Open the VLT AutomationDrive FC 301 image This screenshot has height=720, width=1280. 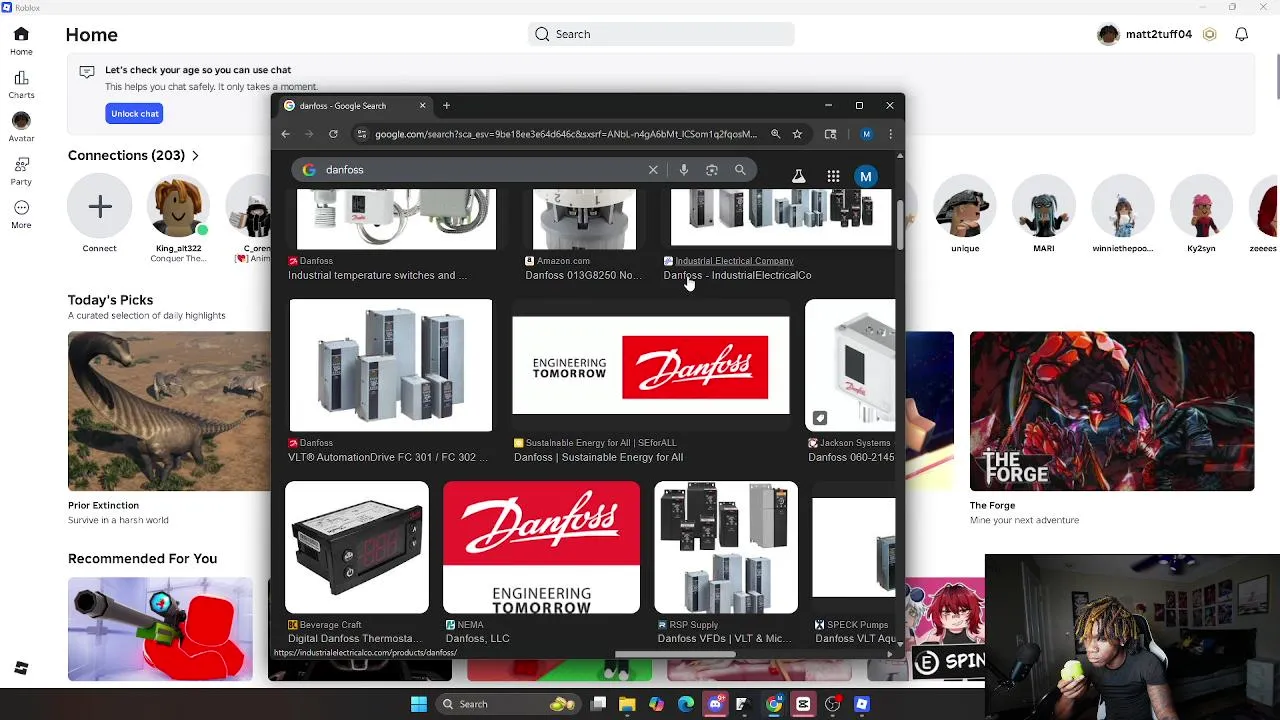[391, 366]
